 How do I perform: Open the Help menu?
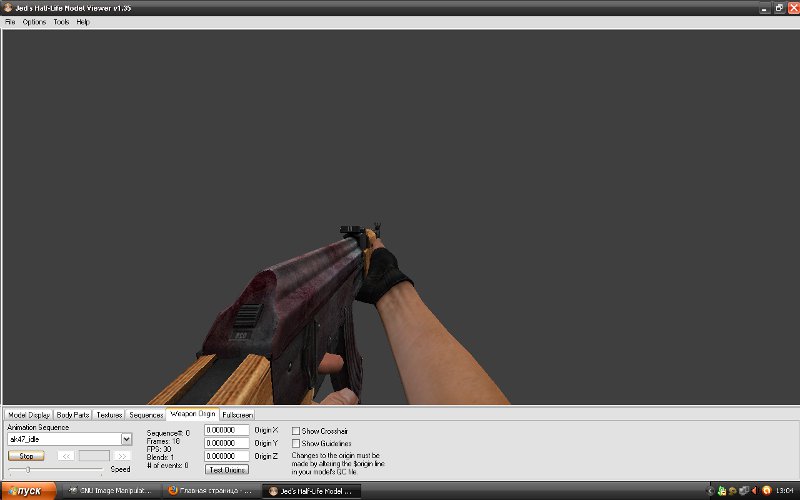83,22
